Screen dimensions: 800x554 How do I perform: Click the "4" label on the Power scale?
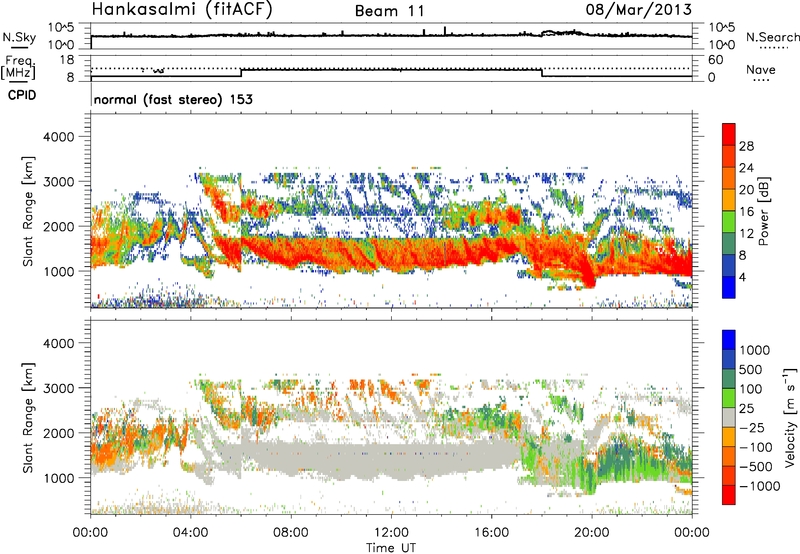coord(742,278)
